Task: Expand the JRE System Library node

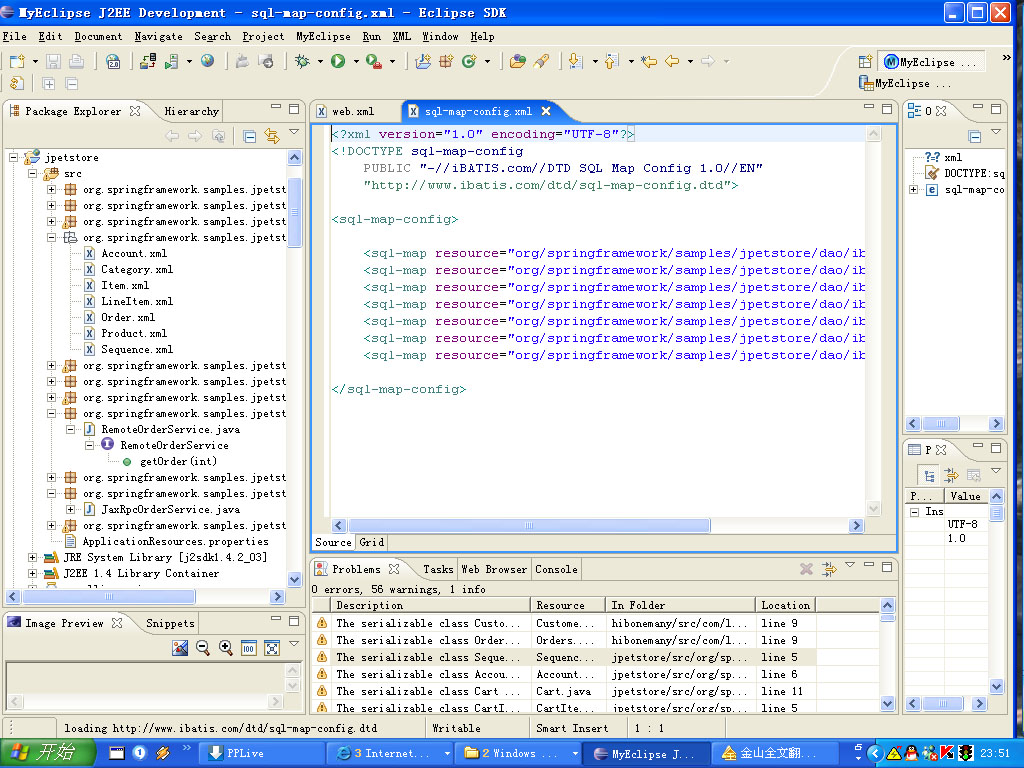Action: pyautogui.click(x=32, y=557)
